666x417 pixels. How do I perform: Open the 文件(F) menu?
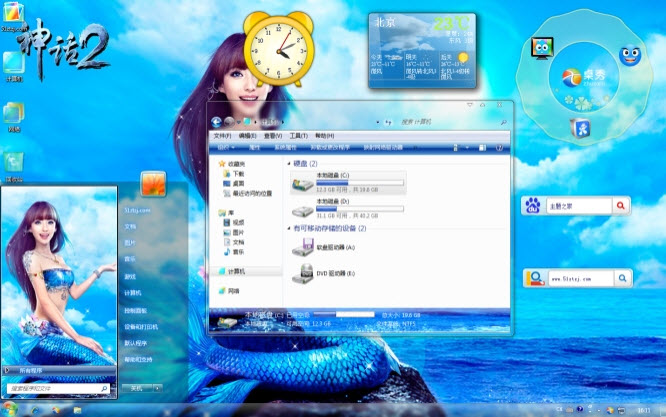pyautogui.click(x=222, y=136)
